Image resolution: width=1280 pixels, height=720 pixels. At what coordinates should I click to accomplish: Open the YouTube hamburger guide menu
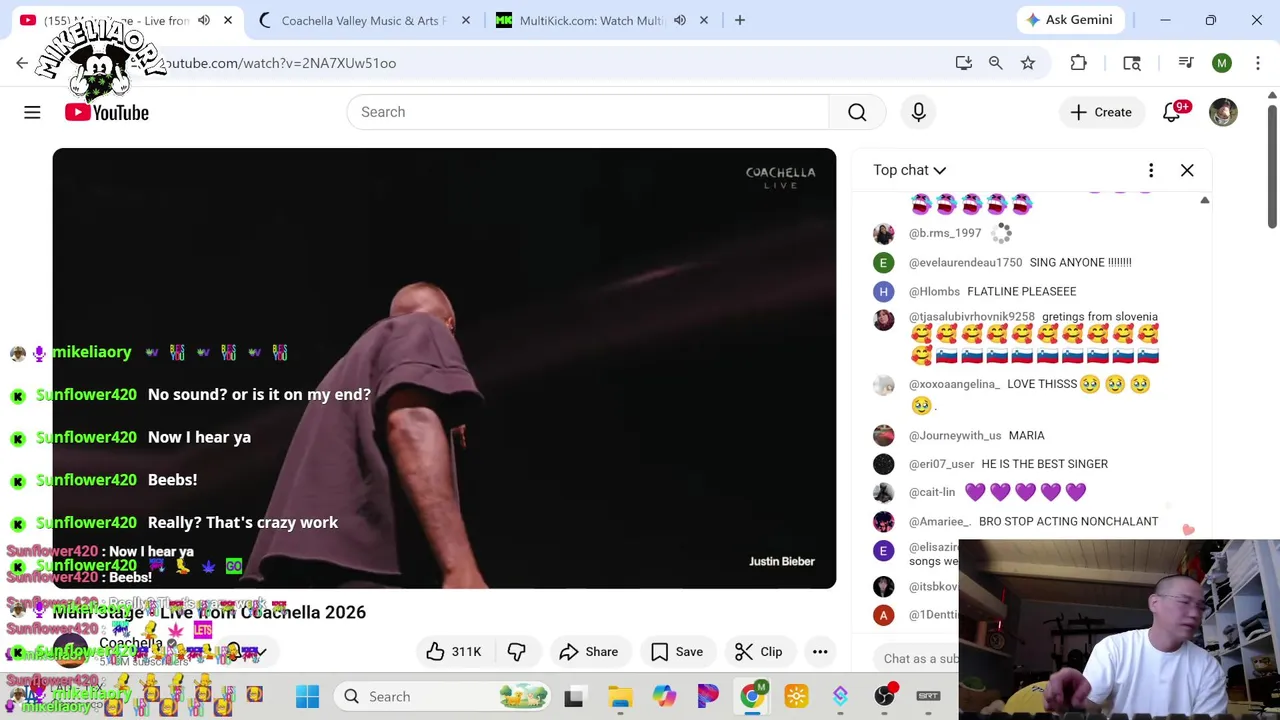[32, 112]
